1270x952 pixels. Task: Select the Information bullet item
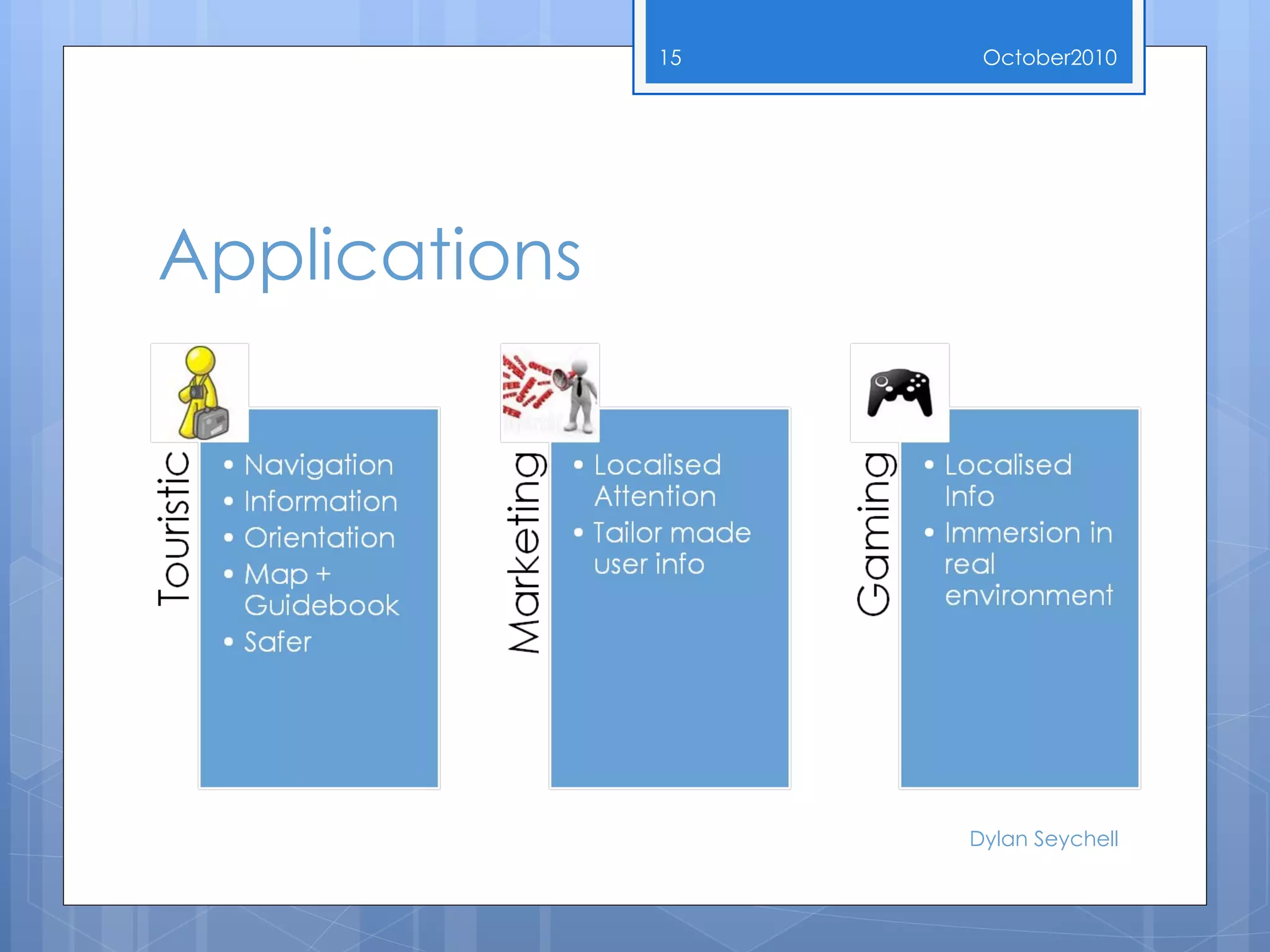tap(321, 501)
